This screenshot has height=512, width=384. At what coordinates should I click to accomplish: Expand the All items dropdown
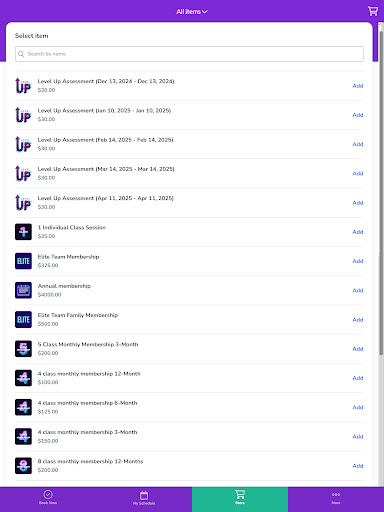pyautogui.click(x=192, y=12)
